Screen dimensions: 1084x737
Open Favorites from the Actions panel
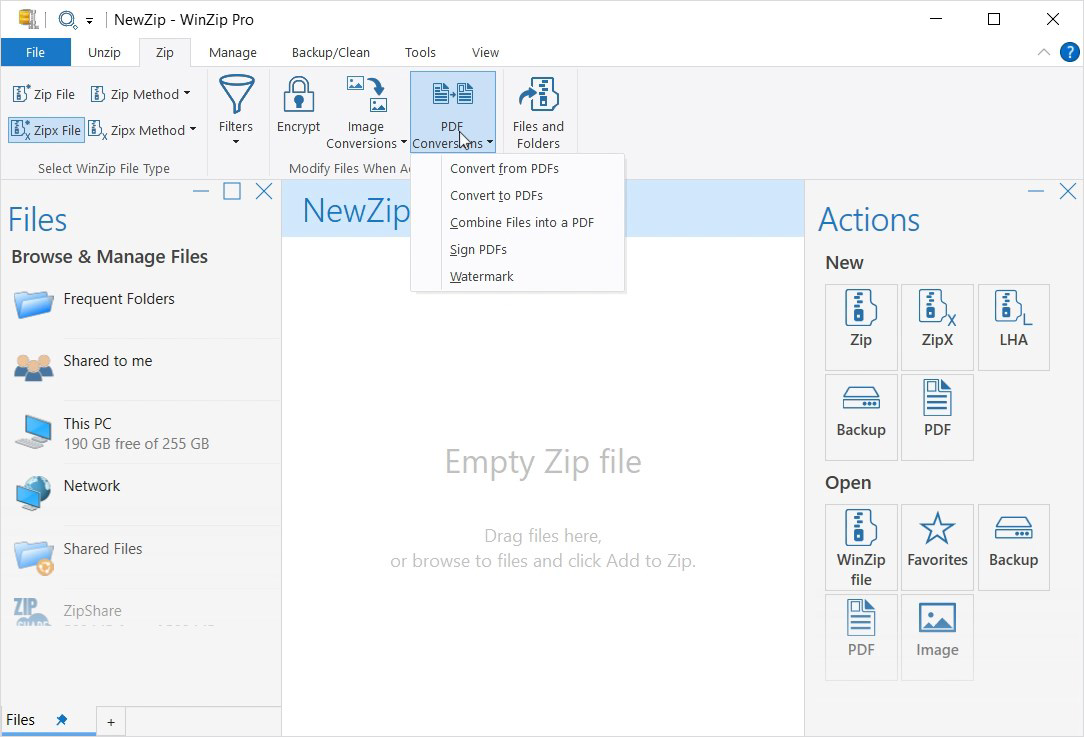pos(937,547)
